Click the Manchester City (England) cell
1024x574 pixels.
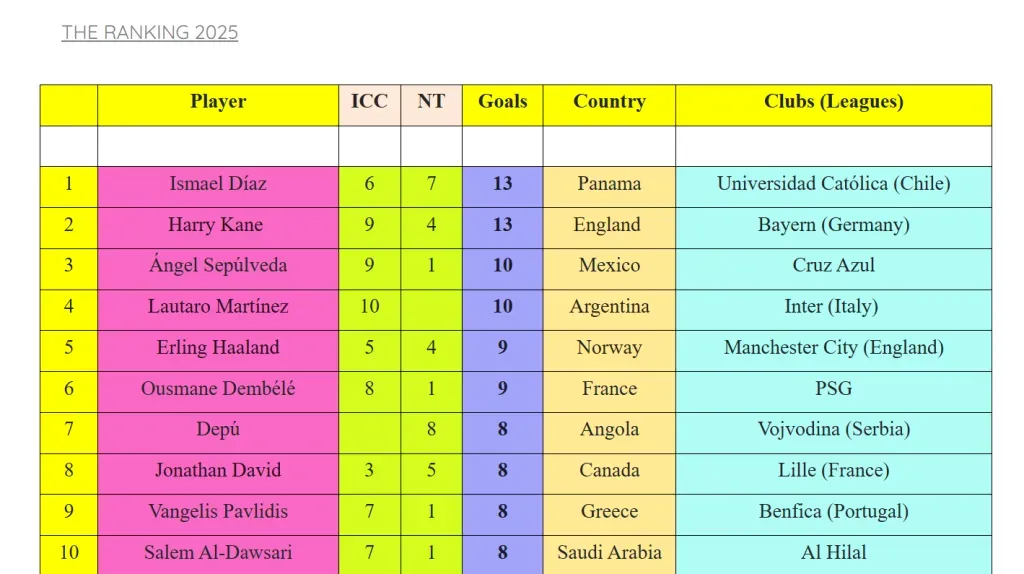pyautogui.click(x=833, y=348)
